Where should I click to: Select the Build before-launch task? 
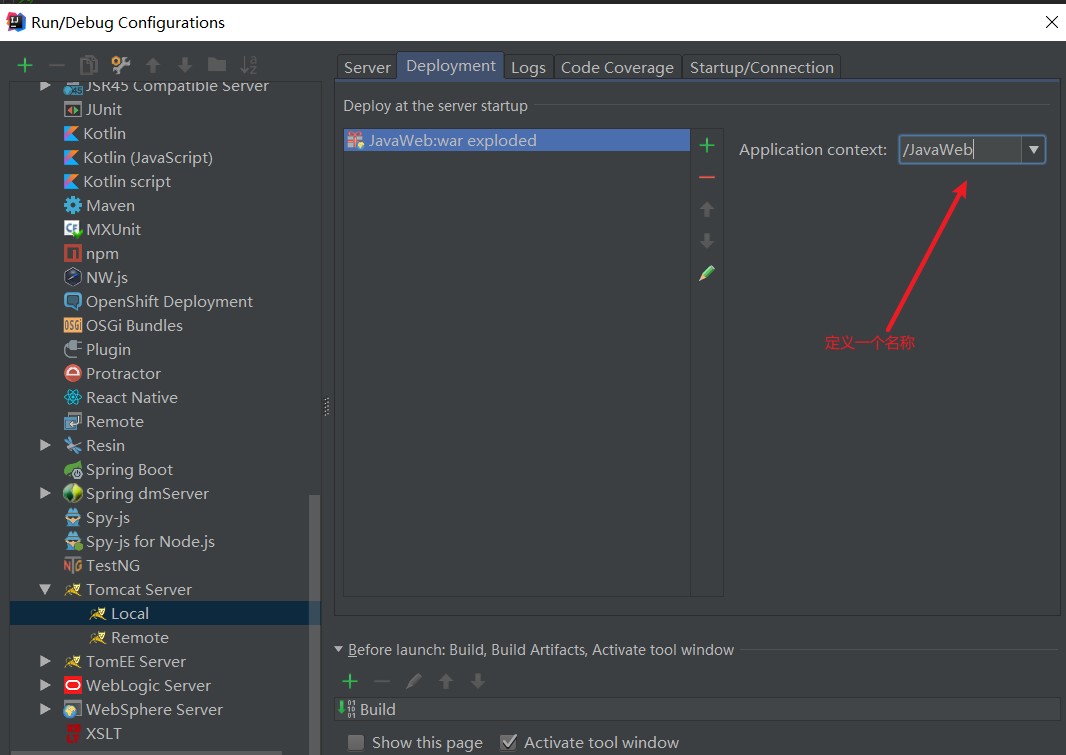click(699, 709)
